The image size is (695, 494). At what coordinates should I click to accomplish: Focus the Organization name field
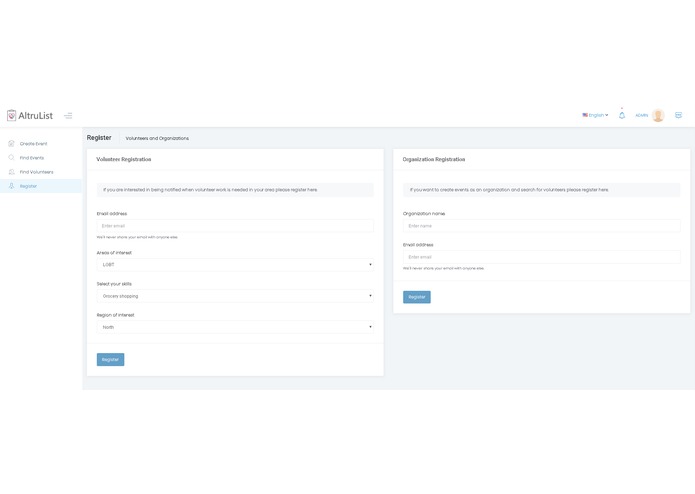(x=541, y=226)
